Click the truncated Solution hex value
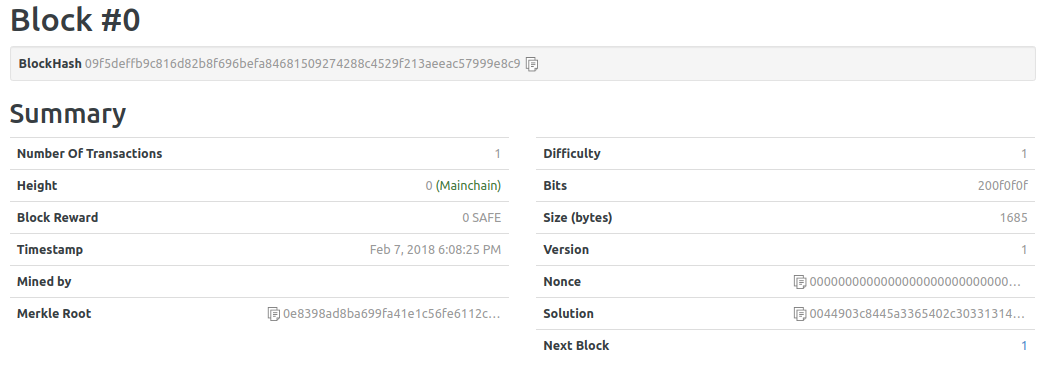 (917, 314)
